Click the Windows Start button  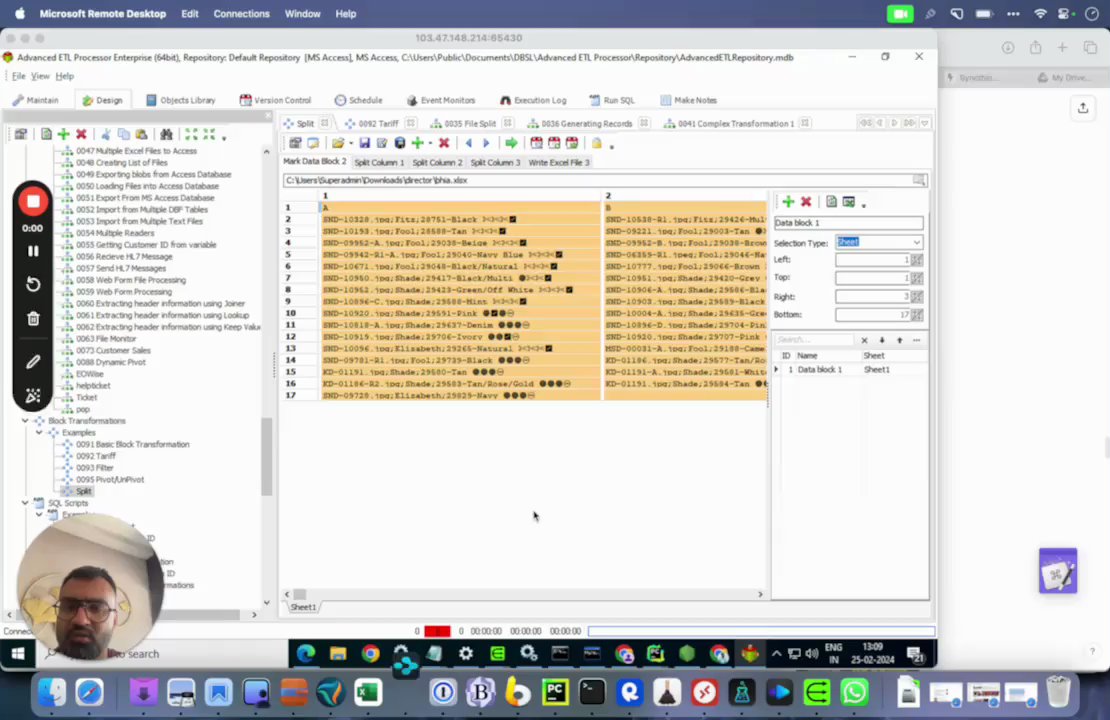point(18,653)
